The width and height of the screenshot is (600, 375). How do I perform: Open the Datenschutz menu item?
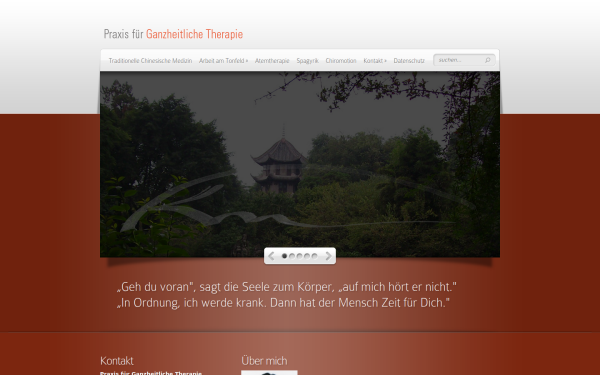point(409,60)
